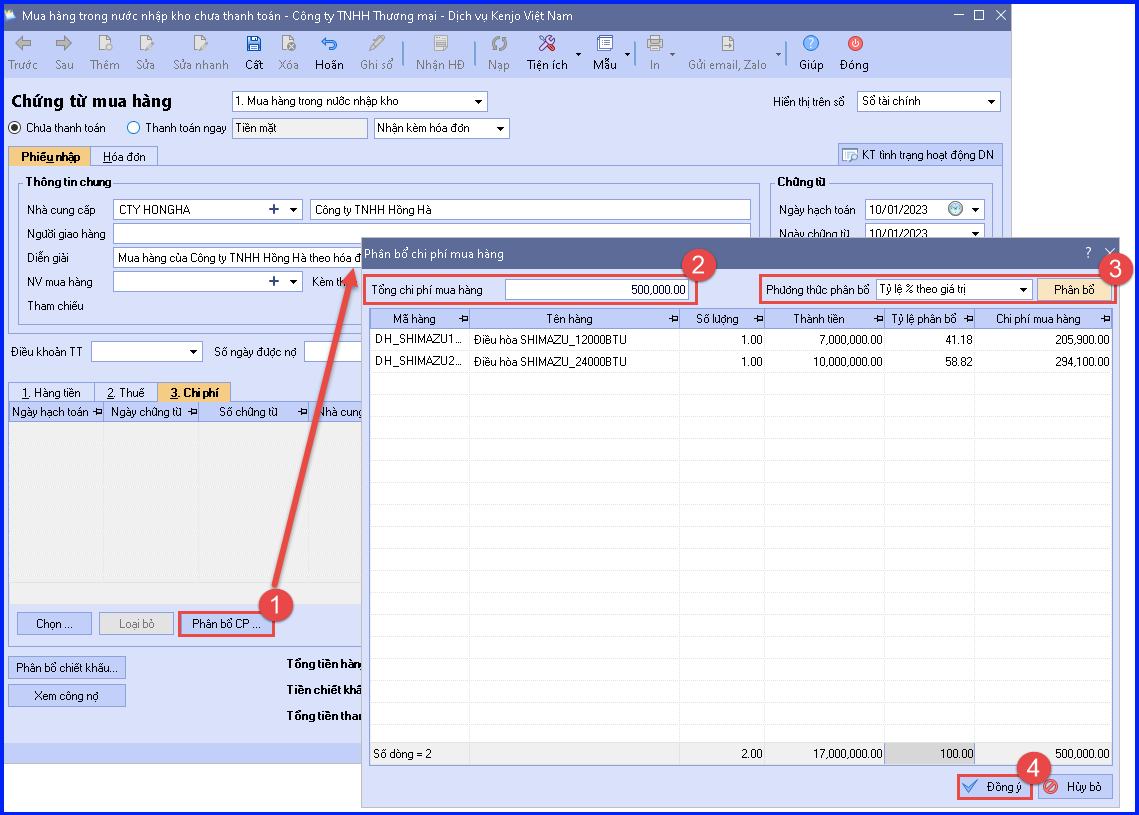Viewport: 1139px width, 815px height.
Task: Click the plus icon beside Nhà cung cấp
Action: tap(274, 209)
